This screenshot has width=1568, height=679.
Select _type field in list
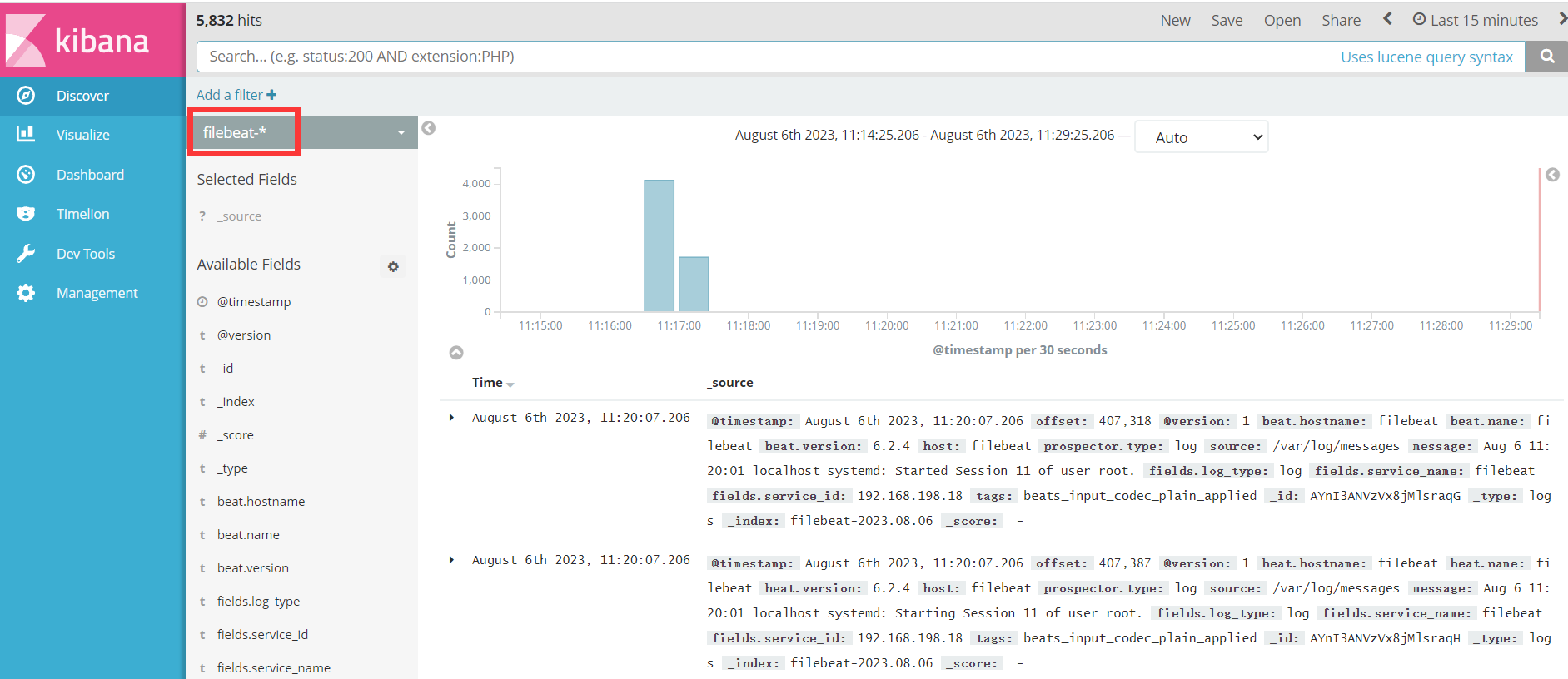(x=232, y=468)
